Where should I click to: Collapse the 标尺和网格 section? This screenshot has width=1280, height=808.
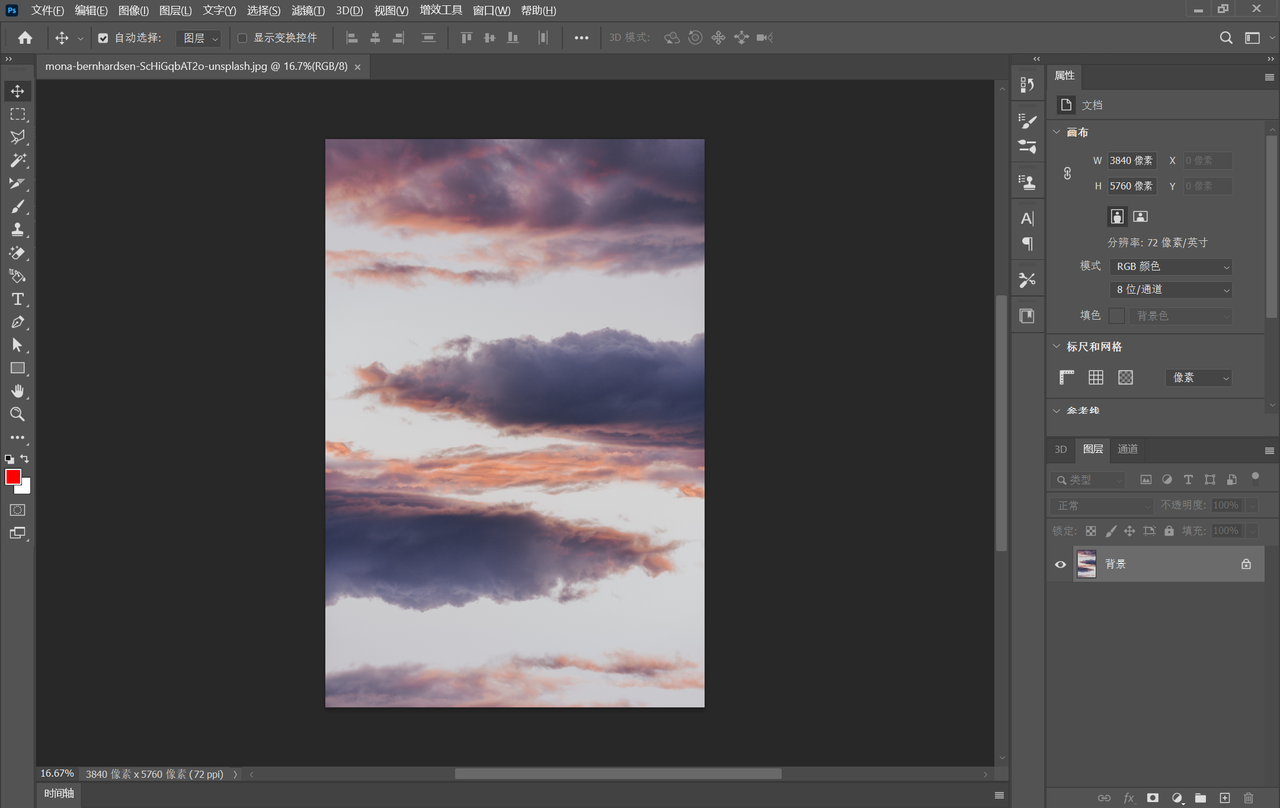pyautogui.click(x=1056, y=347)
